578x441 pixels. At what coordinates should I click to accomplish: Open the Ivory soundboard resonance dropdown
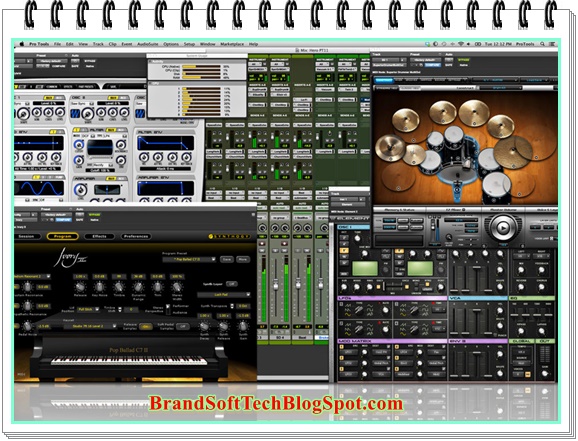point(32,276)
